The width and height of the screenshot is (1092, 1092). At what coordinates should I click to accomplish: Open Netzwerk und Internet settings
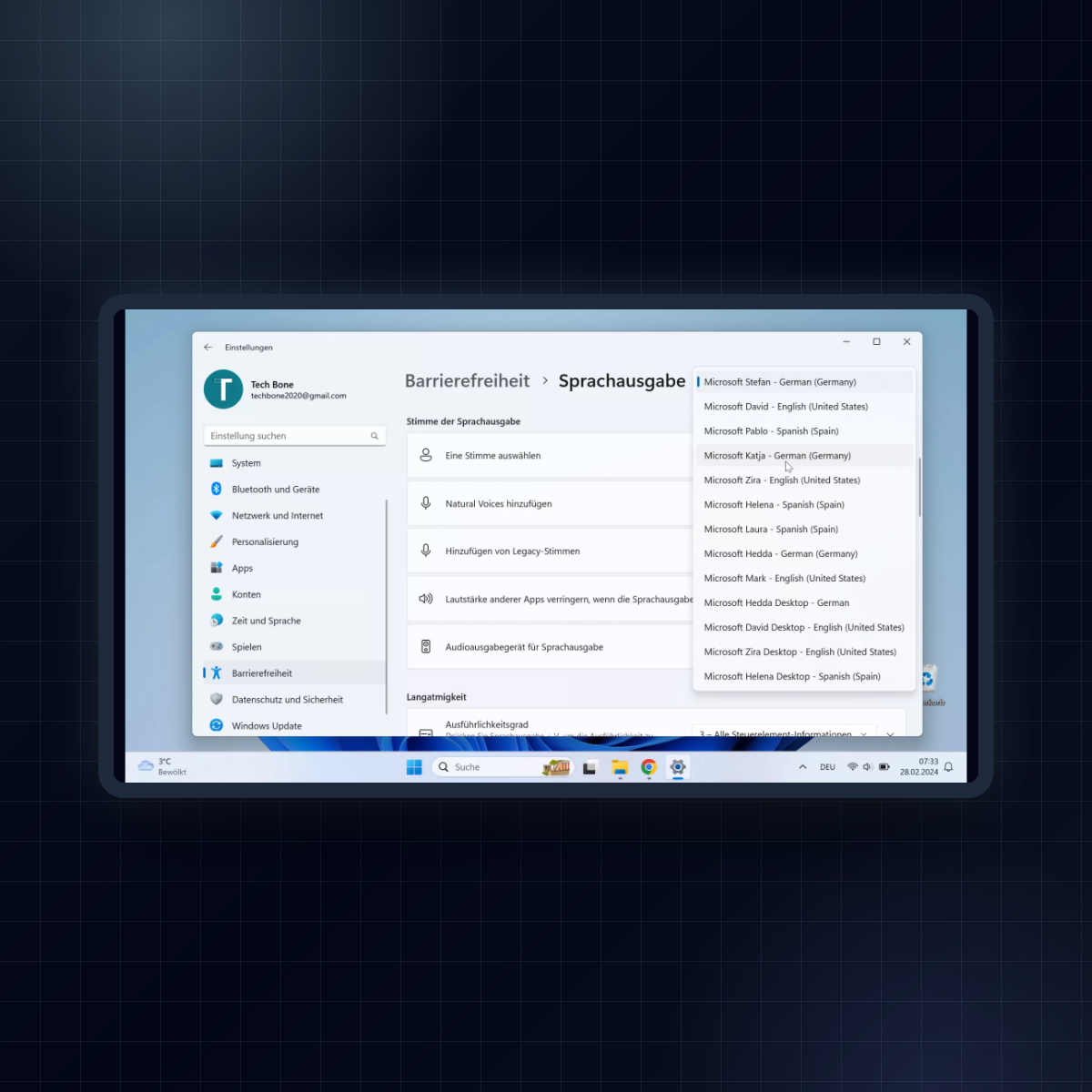(295, 516)
